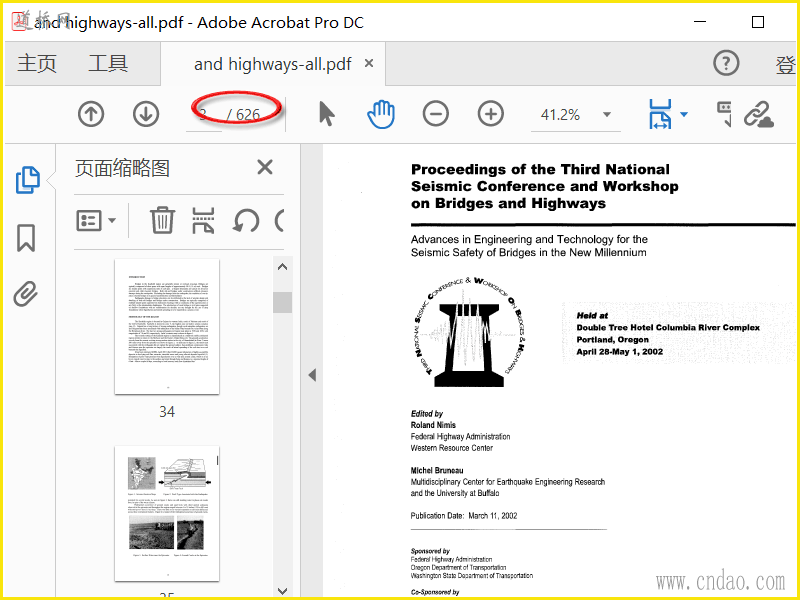This screenshot has width=800, height=600.
Task: Expand the fit page options dropdown arrow
Action: pos(684,114)
